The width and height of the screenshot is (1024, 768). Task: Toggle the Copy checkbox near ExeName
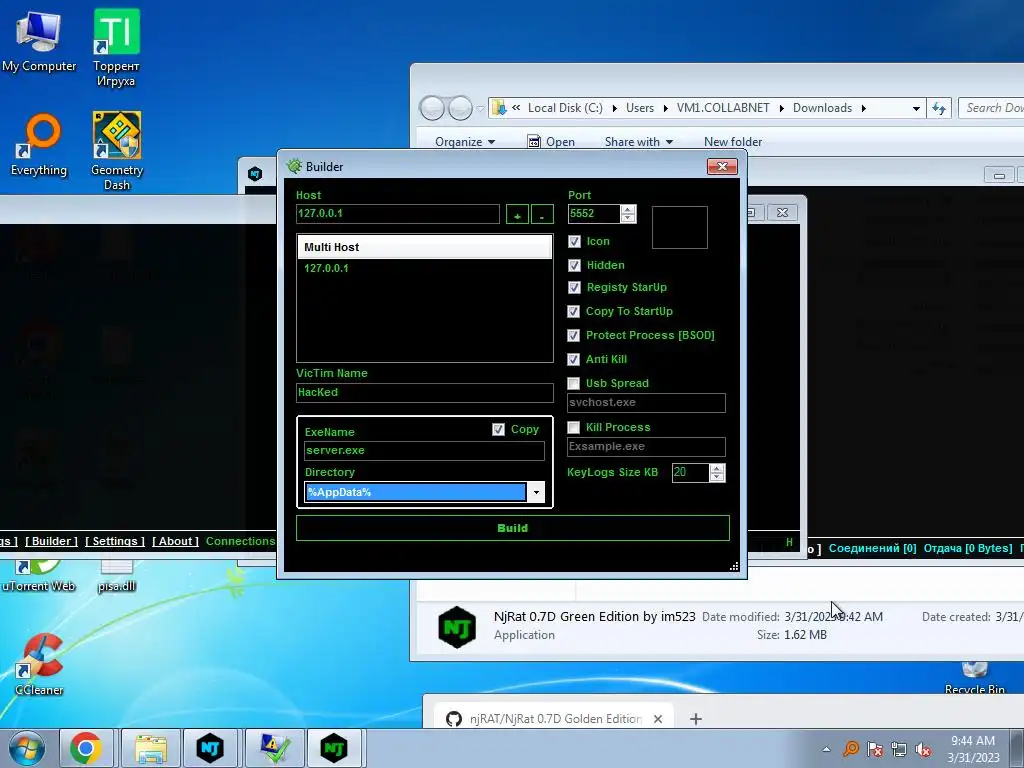coord(498,429)
